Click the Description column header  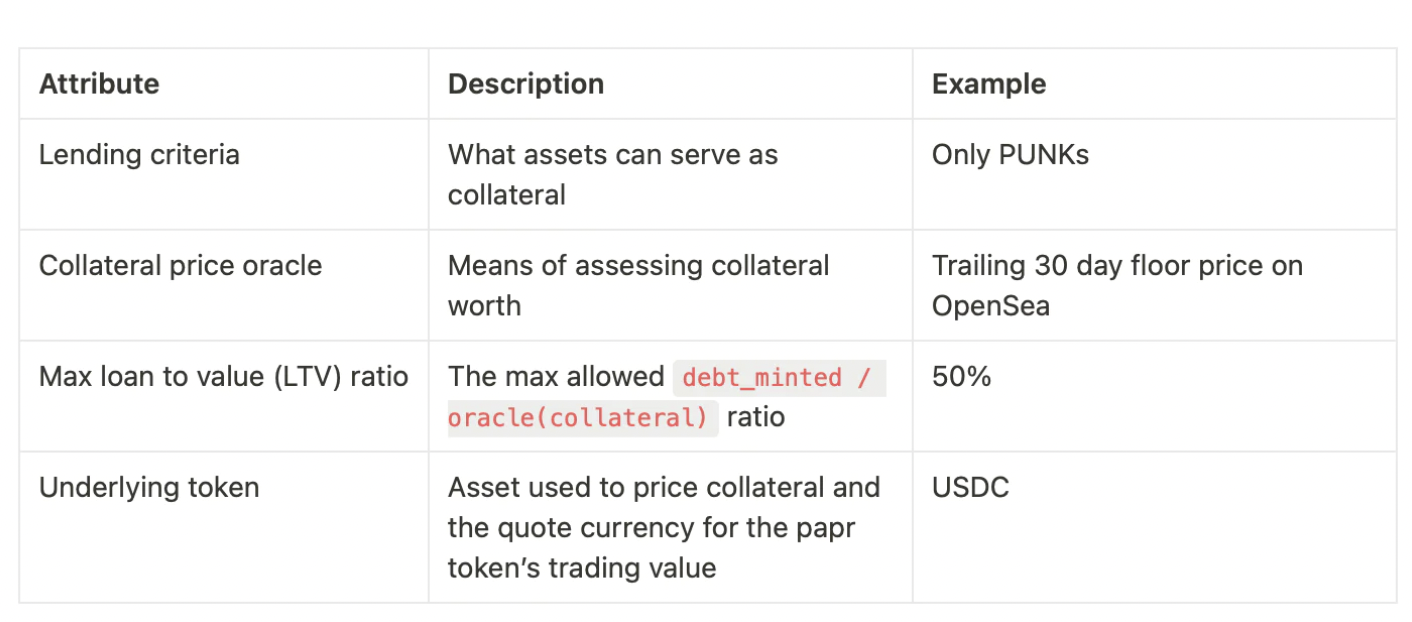click(x=525, y=84)
